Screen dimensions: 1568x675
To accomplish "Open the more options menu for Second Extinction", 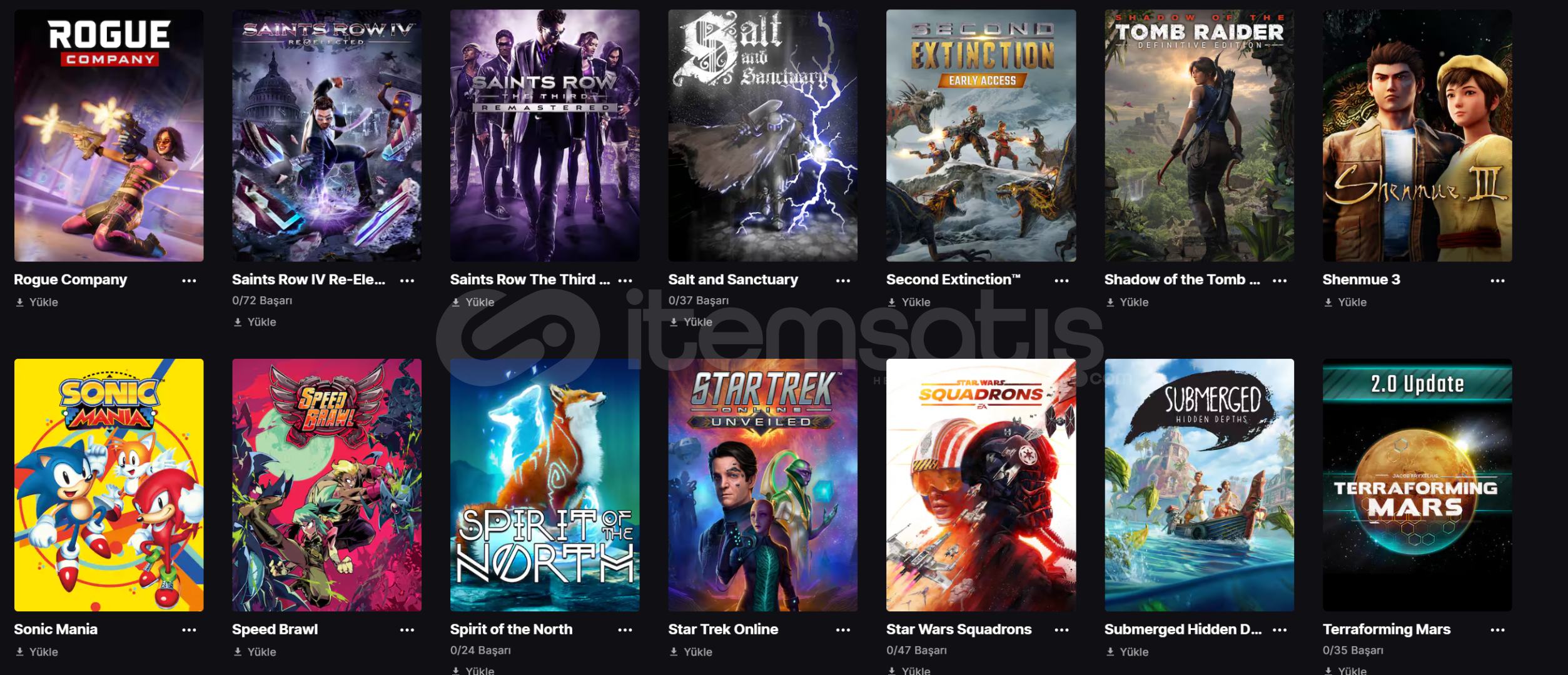I will click(x=1061, y=281).
